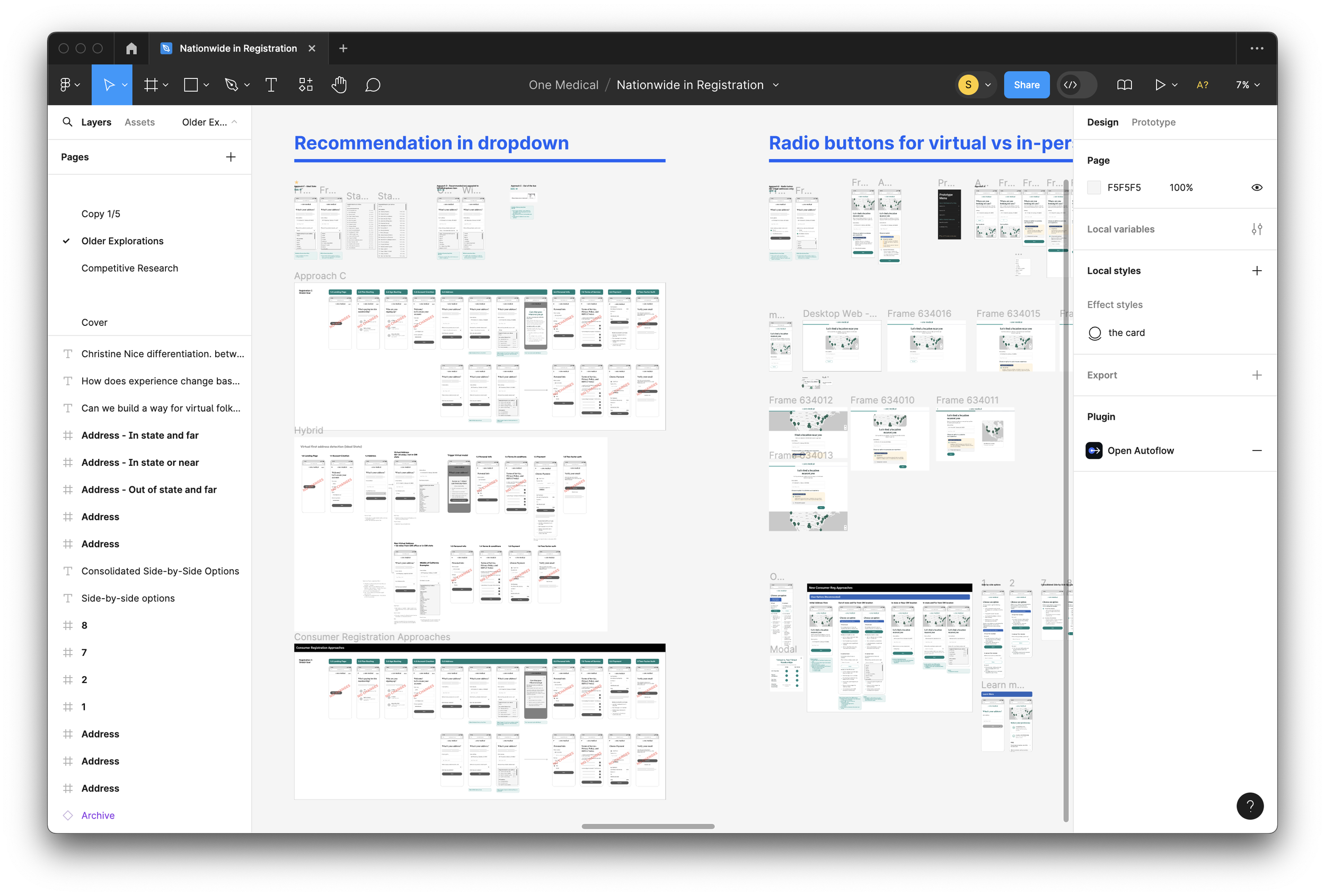Add a new page with plus

coord(231,157)
